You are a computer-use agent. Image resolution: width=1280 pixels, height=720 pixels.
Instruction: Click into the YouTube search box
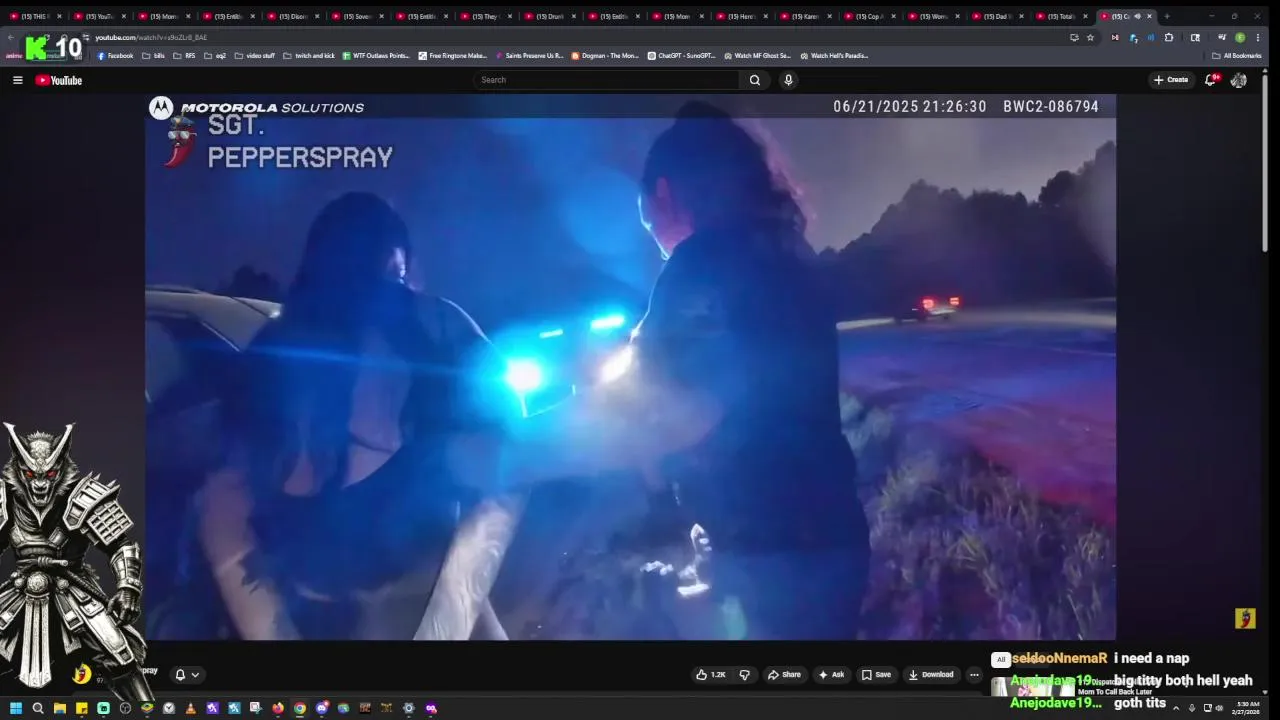607,80
